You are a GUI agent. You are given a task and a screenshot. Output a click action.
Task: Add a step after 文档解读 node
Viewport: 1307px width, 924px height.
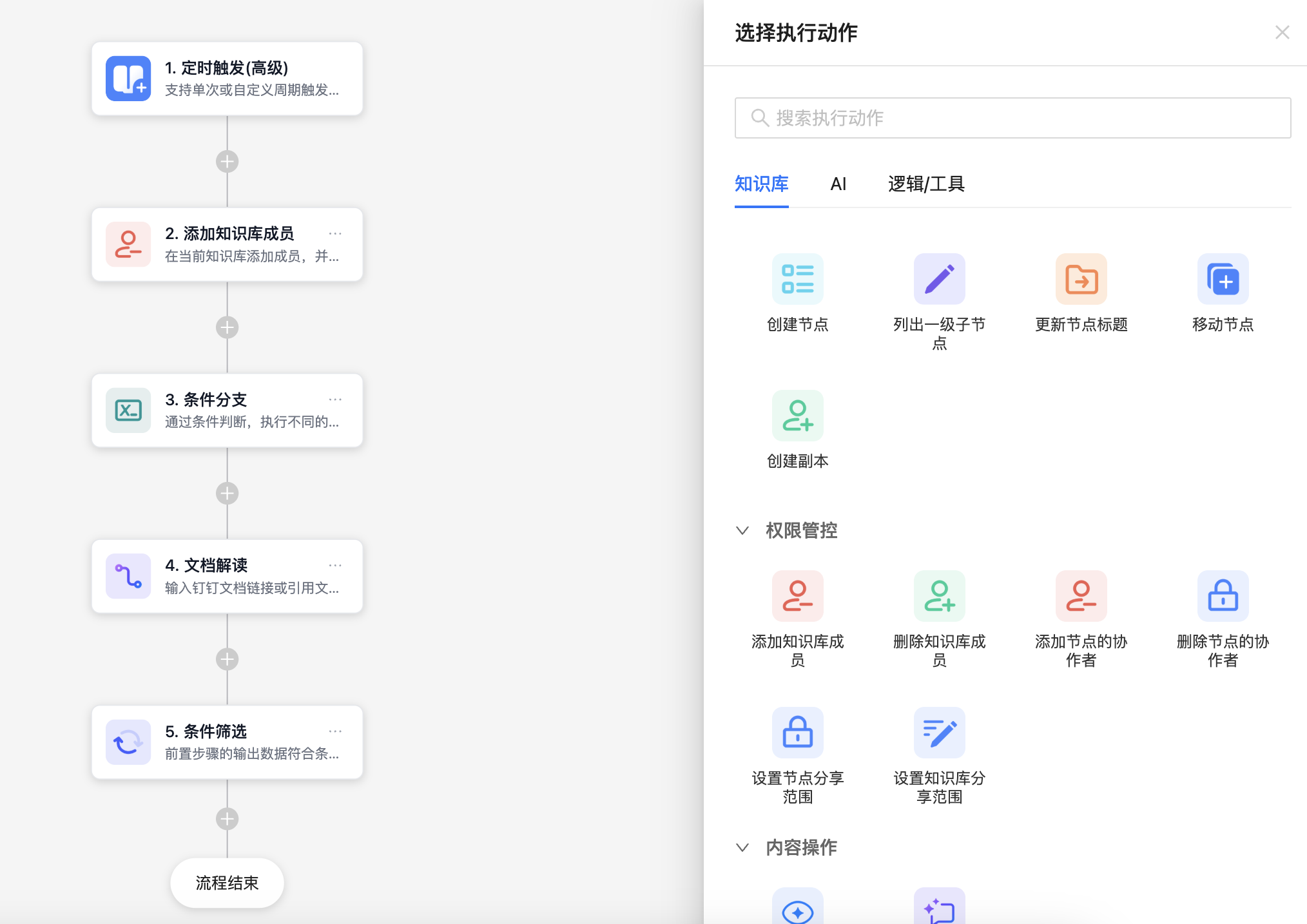[x=227, y=659]
